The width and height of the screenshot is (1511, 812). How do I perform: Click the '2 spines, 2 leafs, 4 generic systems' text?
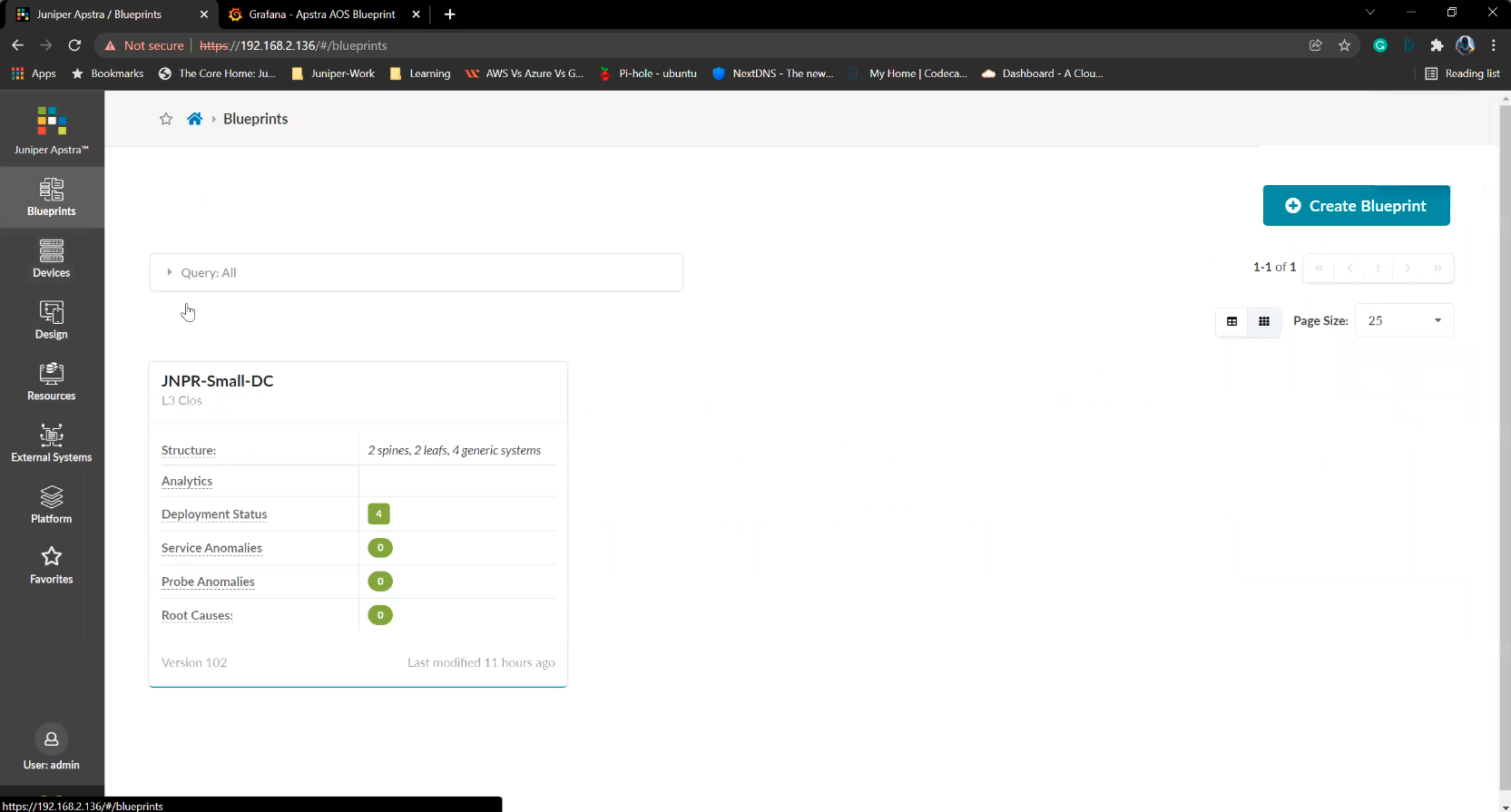click(x=454, y=450)
